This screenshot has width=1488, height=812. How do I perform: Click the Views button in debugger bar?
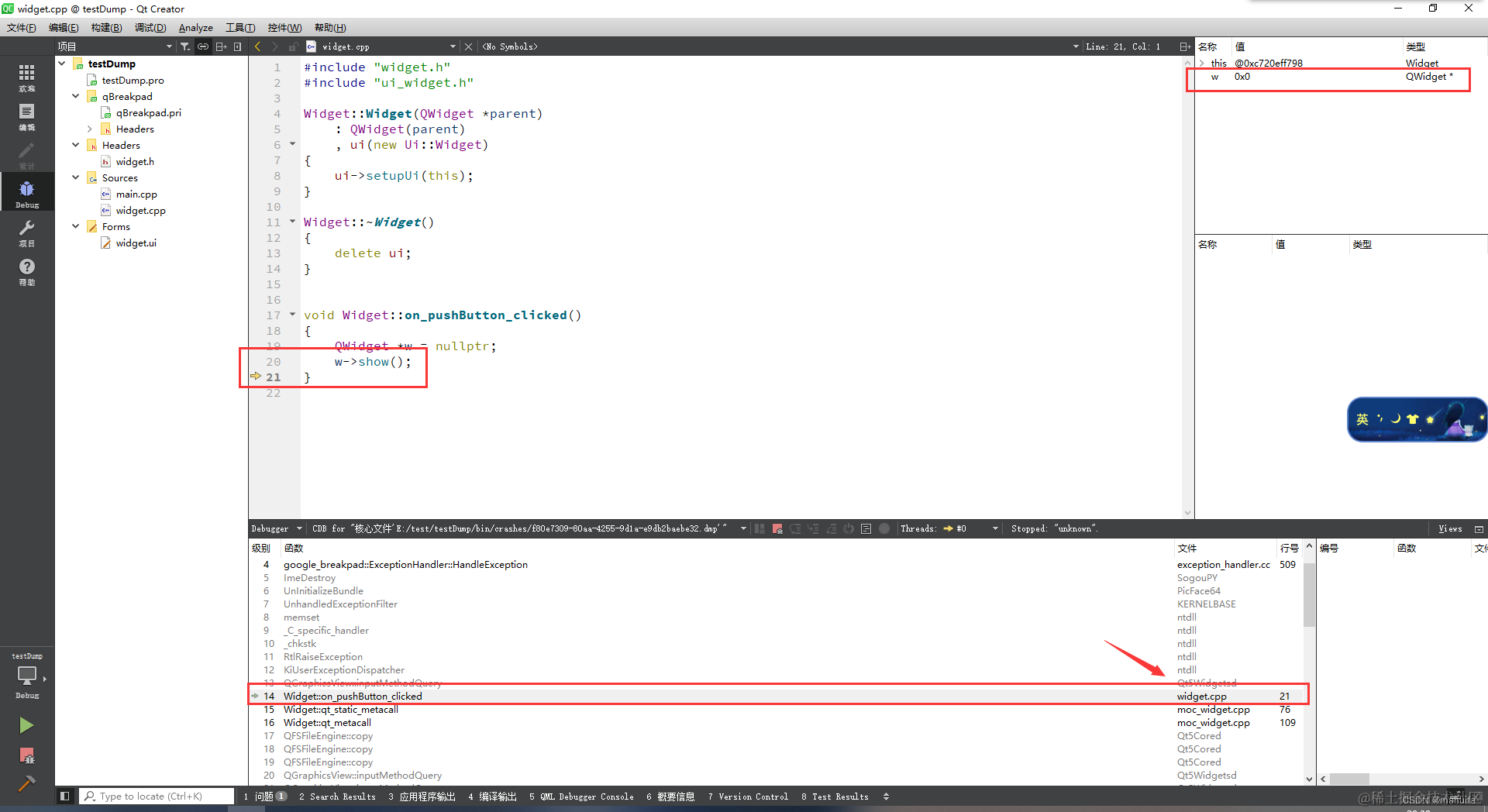pyautogui.click(x=1450, y=528)
